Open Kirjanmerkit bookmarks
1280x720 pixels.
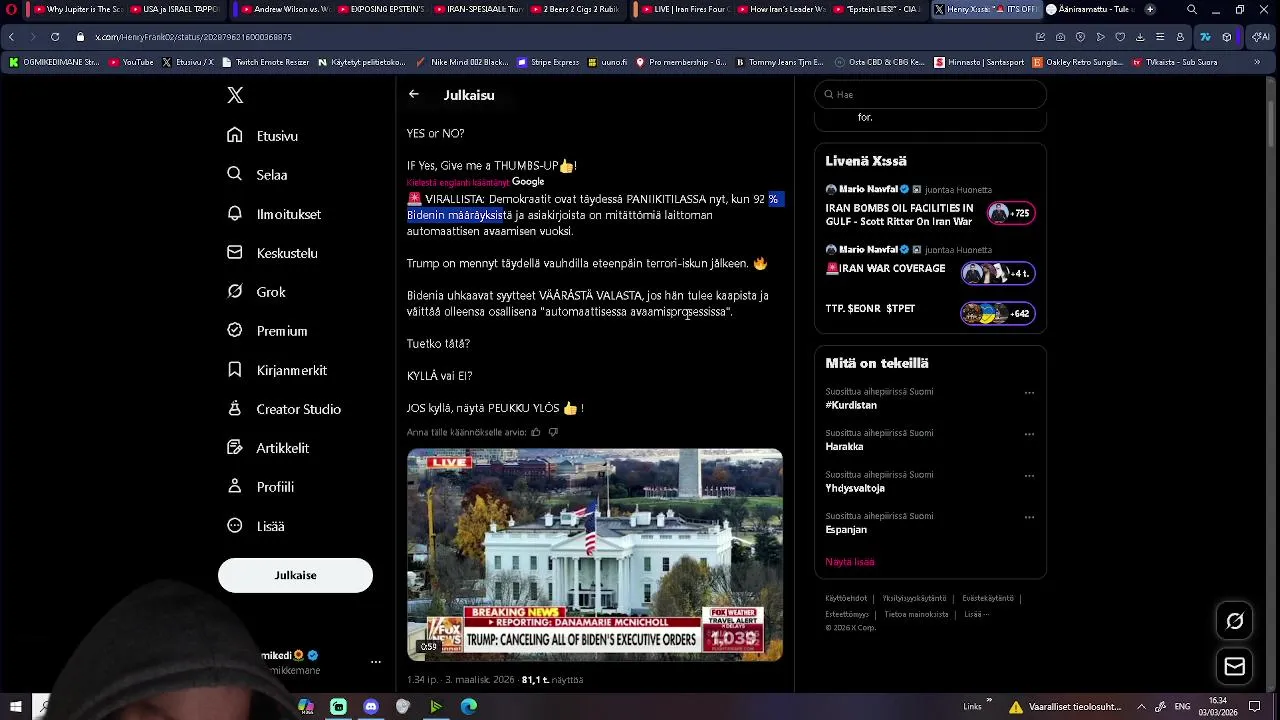click(x=277, y=370)
